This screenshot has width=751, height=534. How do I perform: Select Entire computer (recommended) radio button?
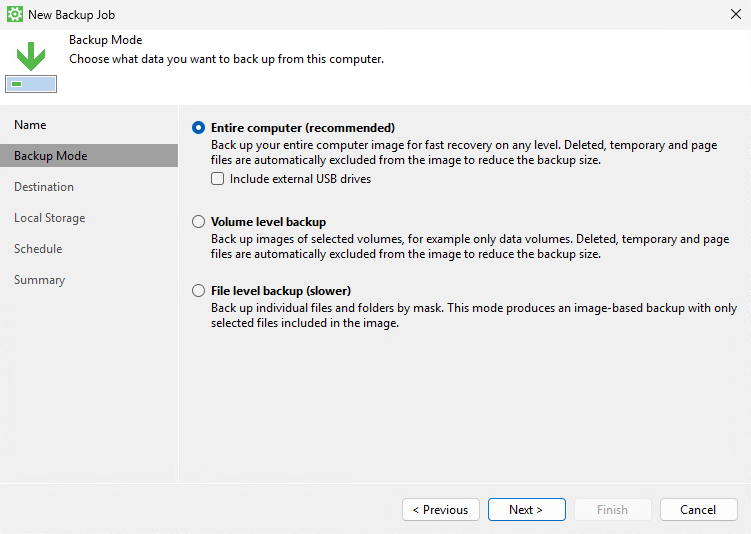198,128
